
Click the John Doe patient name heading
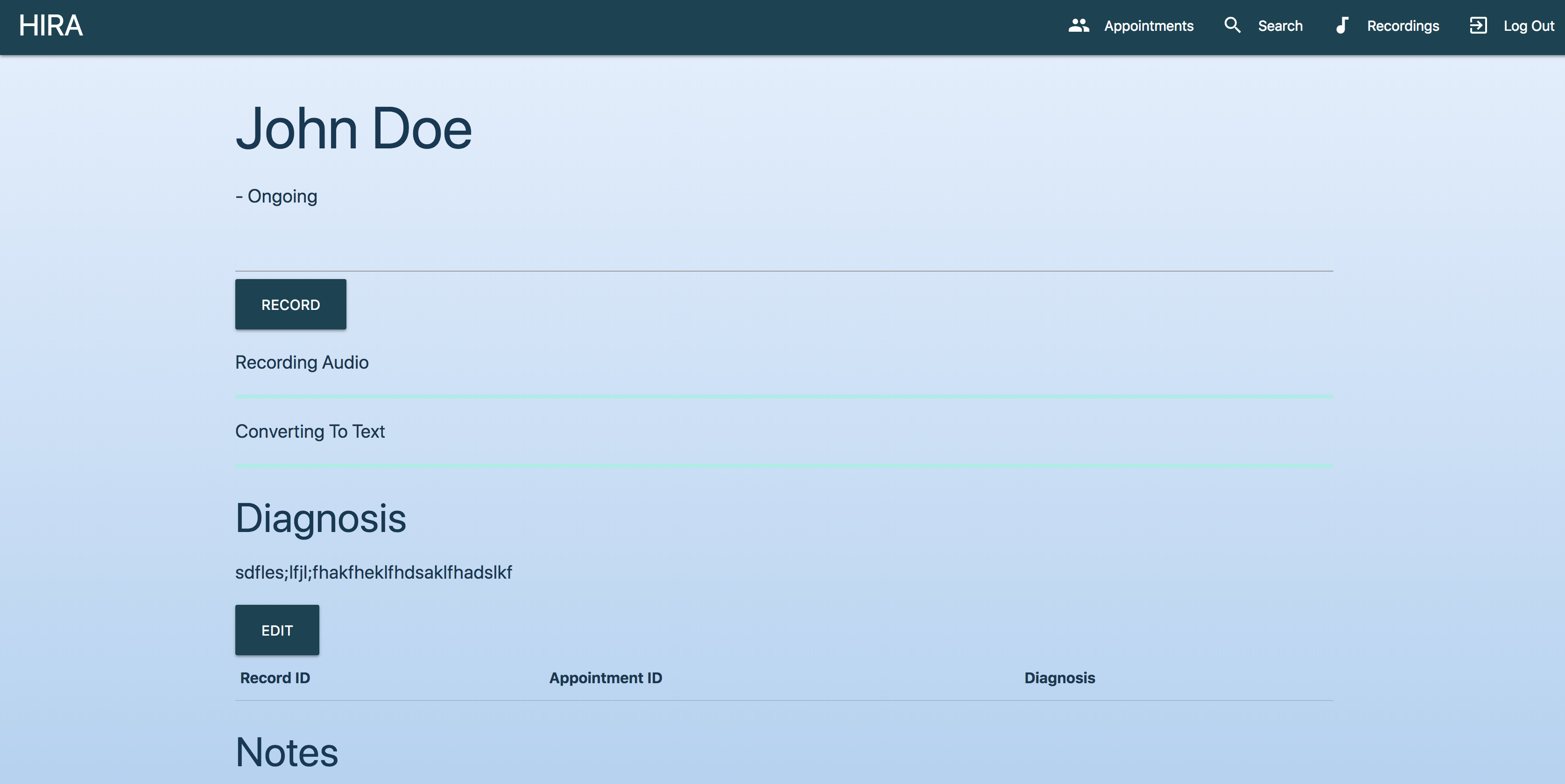353,129
